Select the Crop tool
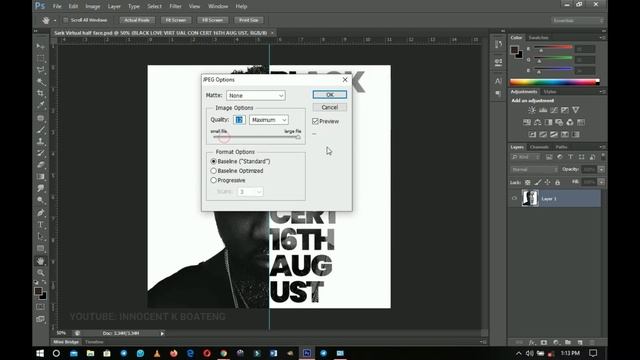Screen dimensions: 640x360 click(x=40, y=94)
